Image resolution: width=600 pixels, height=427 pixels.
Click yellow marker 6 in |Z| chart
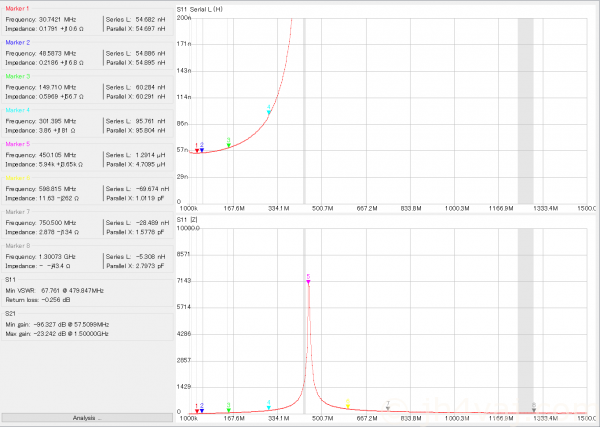click(347, 406)
